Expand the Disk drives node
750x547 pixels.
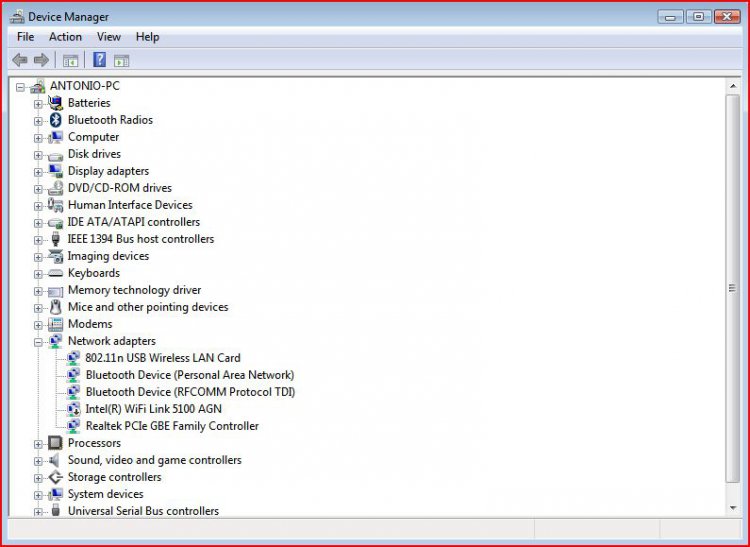pyautogui.click(x=38, y=155)
